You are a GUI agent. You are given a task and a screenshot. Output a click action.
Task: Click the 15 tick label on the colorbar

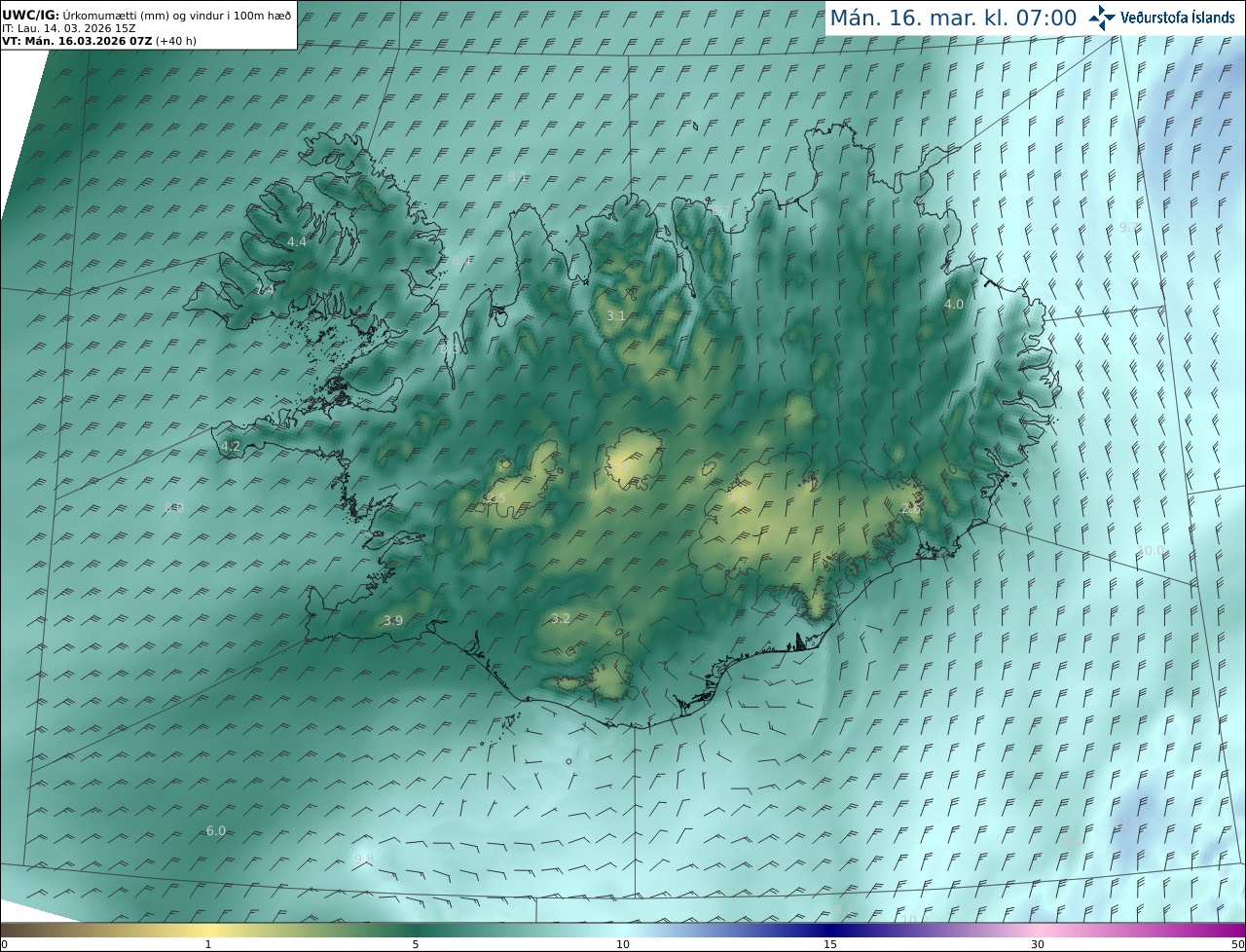coord(830,944)
